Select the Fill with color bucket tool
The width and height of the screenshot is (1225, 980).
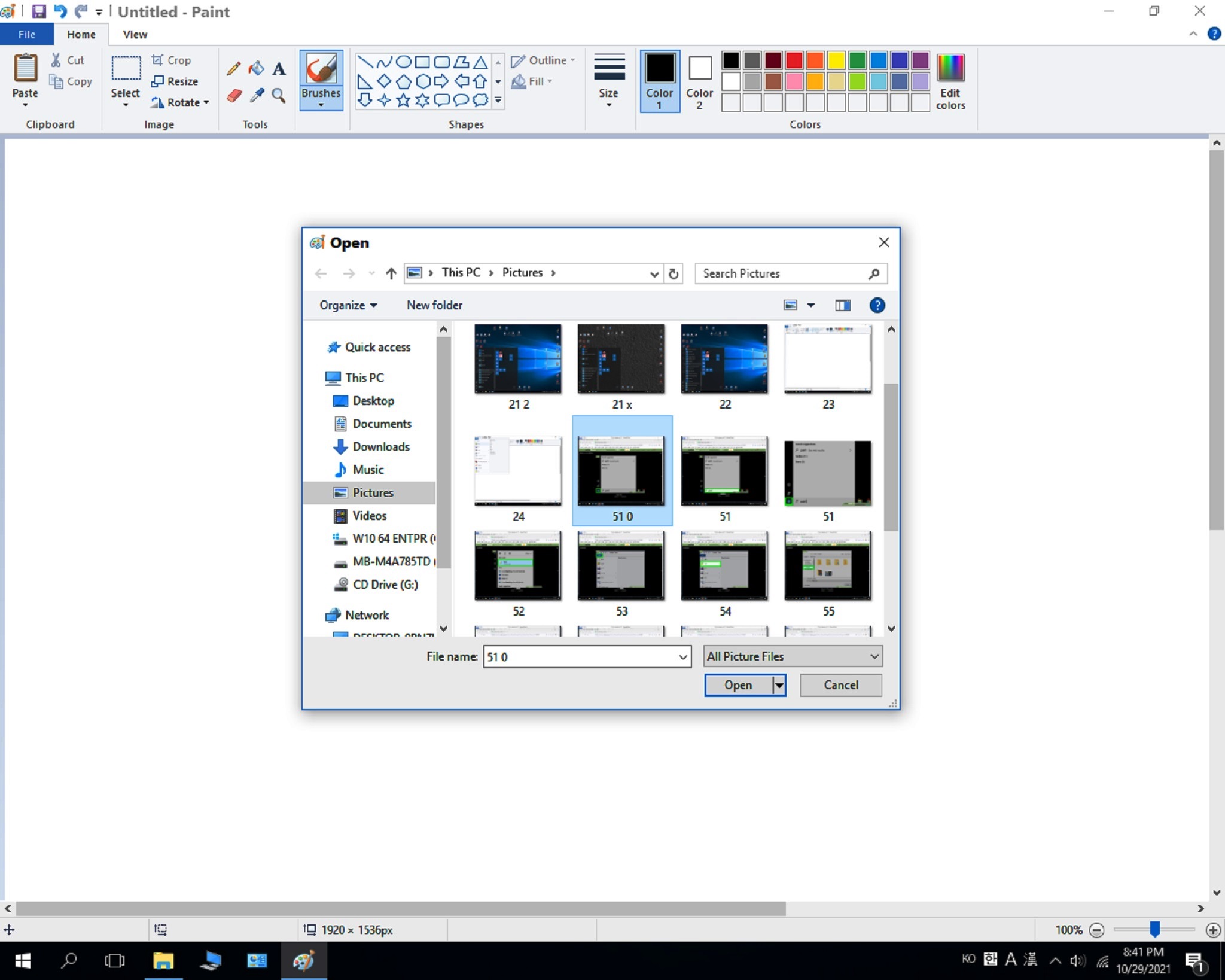click(257, 69)
